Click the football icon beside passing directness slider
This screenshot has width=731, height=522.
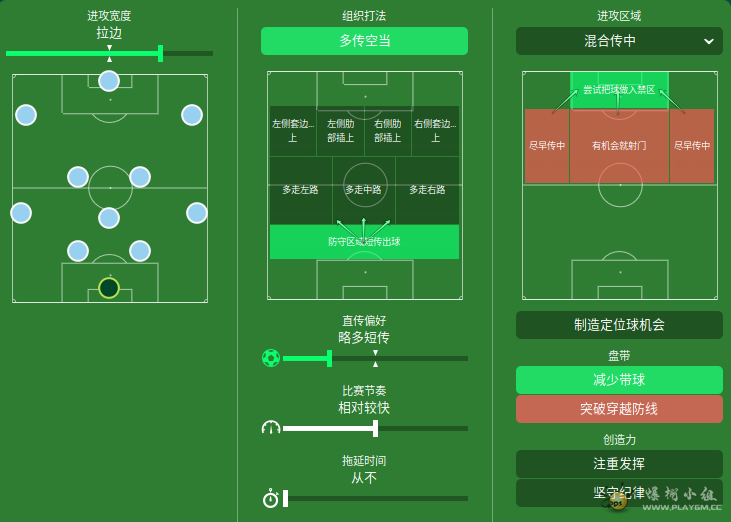[271, 358]
